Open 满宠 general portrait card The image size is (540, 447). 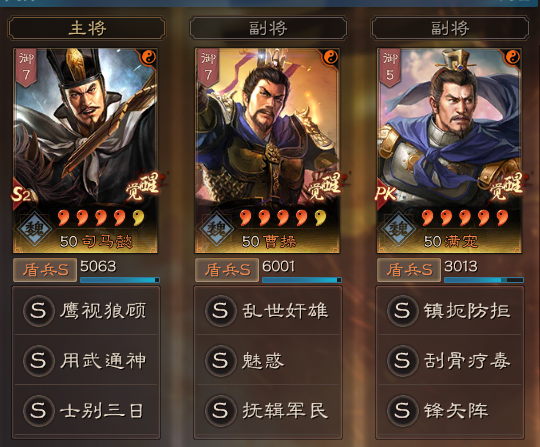click(449, 150)
